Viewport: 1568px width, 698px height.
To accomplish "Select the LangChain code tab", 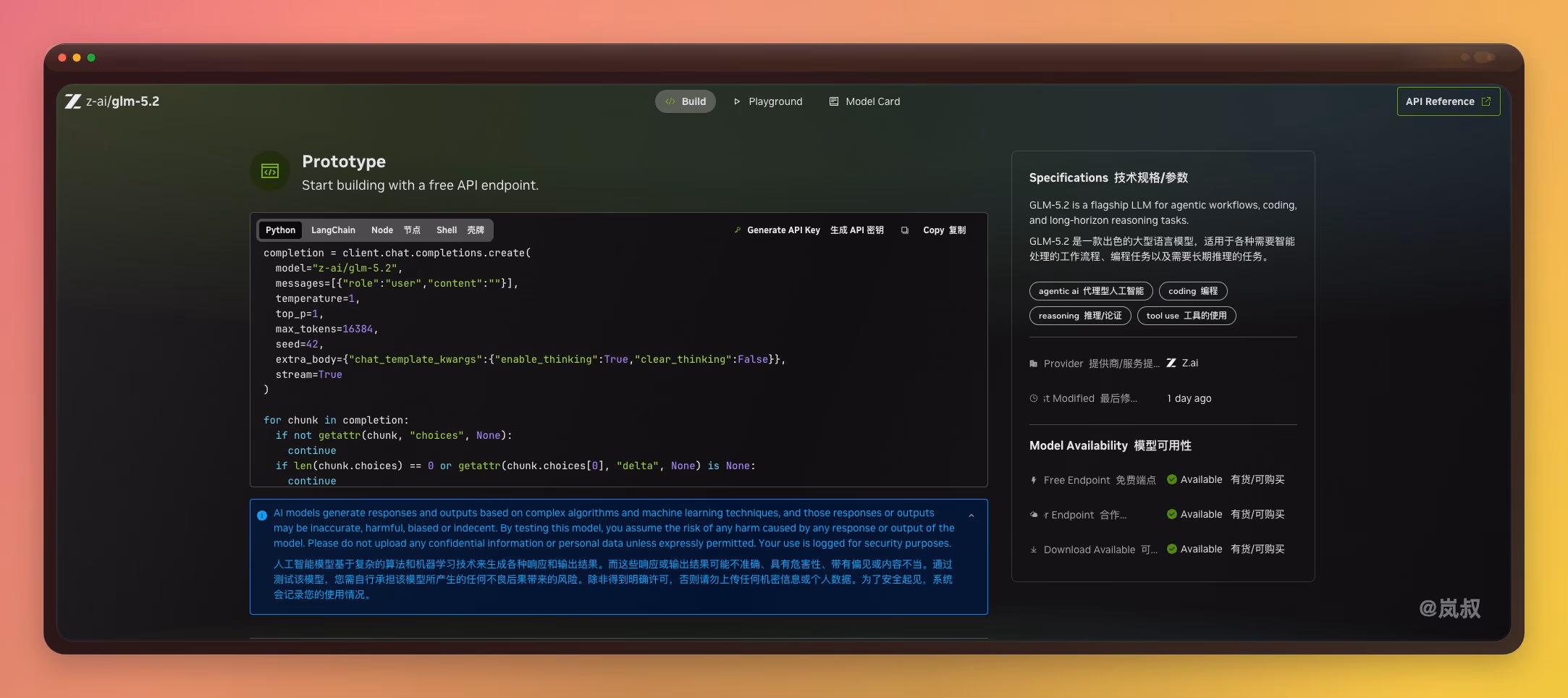I will point(333,230).
